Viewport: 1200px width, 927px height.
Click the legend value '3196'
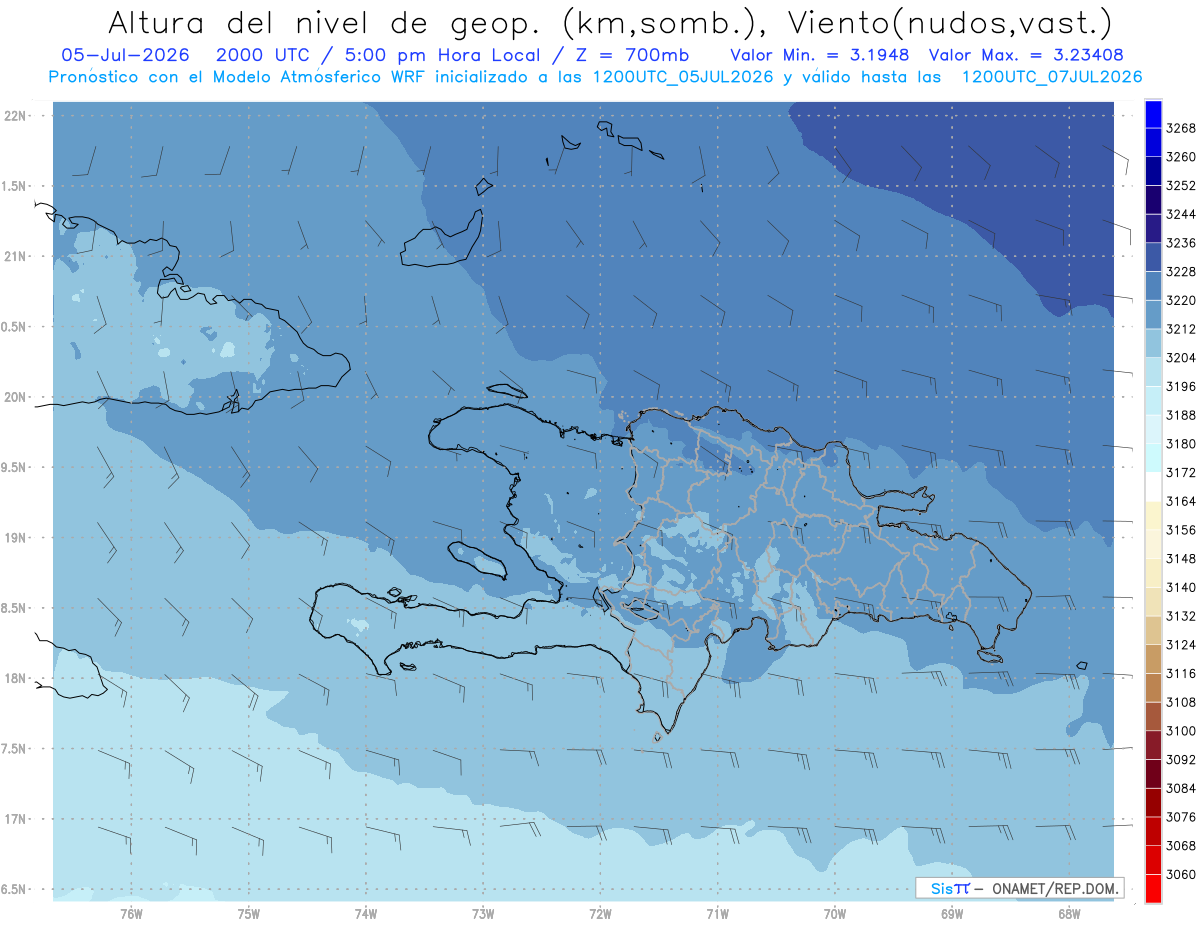1181,386
